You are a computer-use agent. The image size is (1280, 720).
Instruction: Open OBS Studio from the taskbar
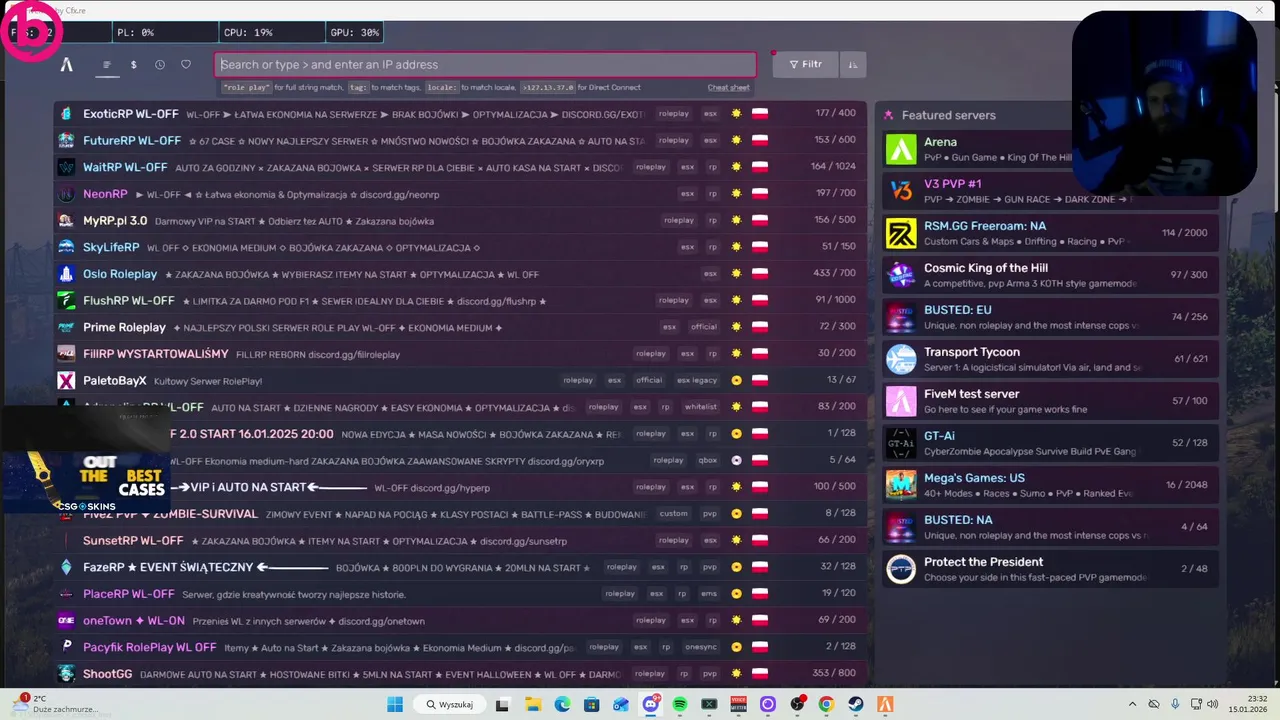(797, 705)
